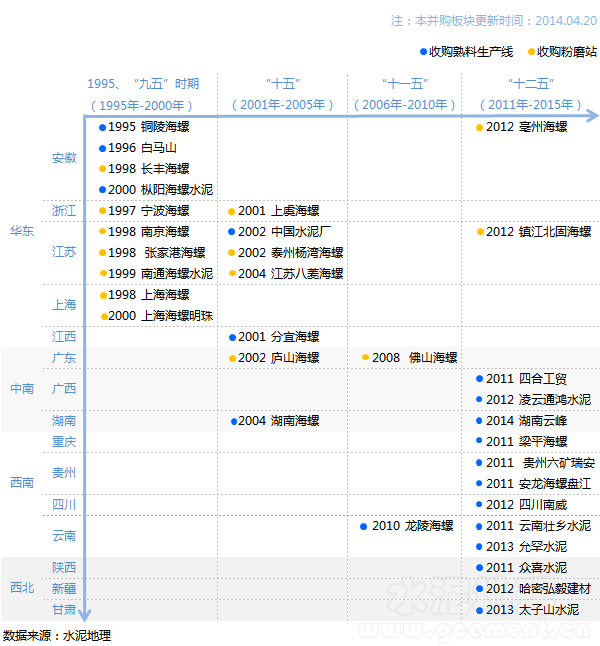The image size is (600, 646).
Task: Select the 2004 湖南海螺 entry
Action: tap(275, 421)
